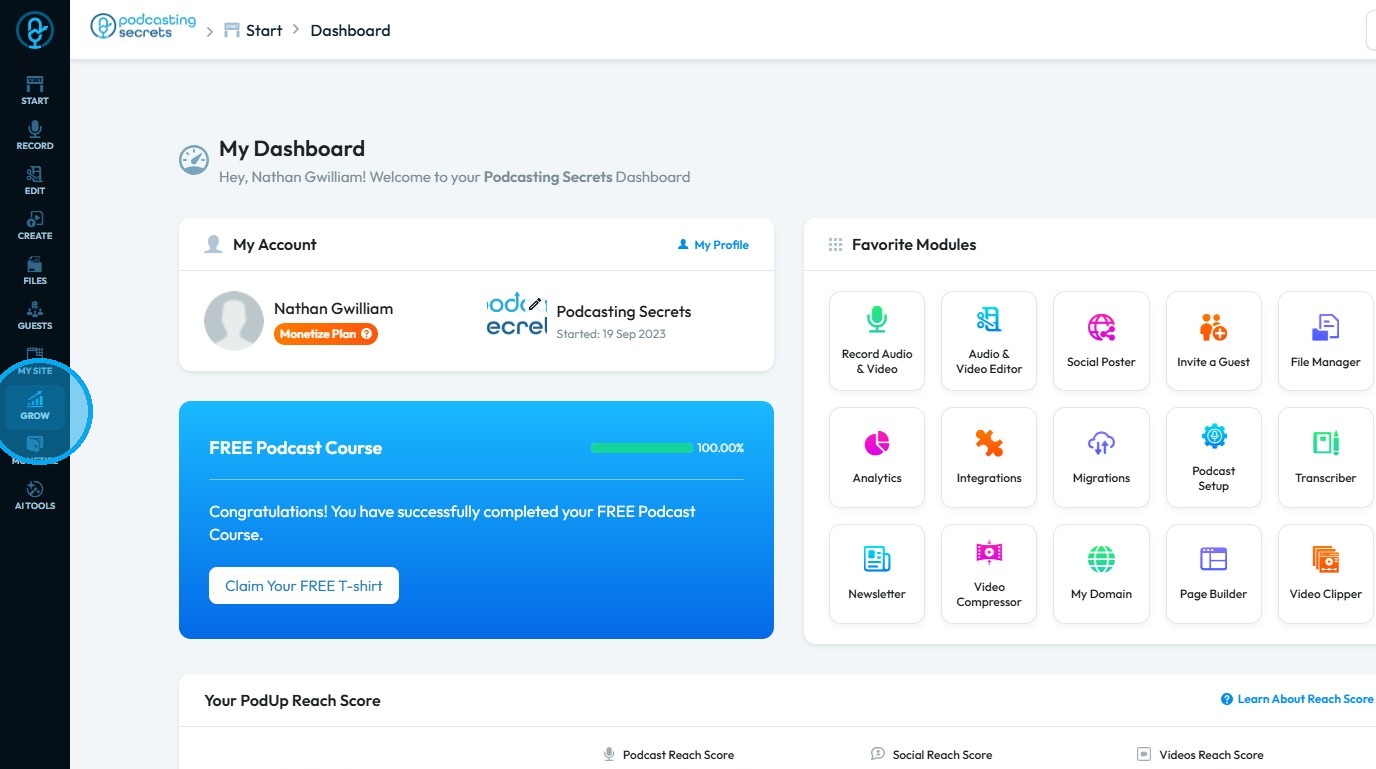Open the Transcriber module
Image resolution: width=1376 pixels, height=769 pixels.
tap(1325, 457)
